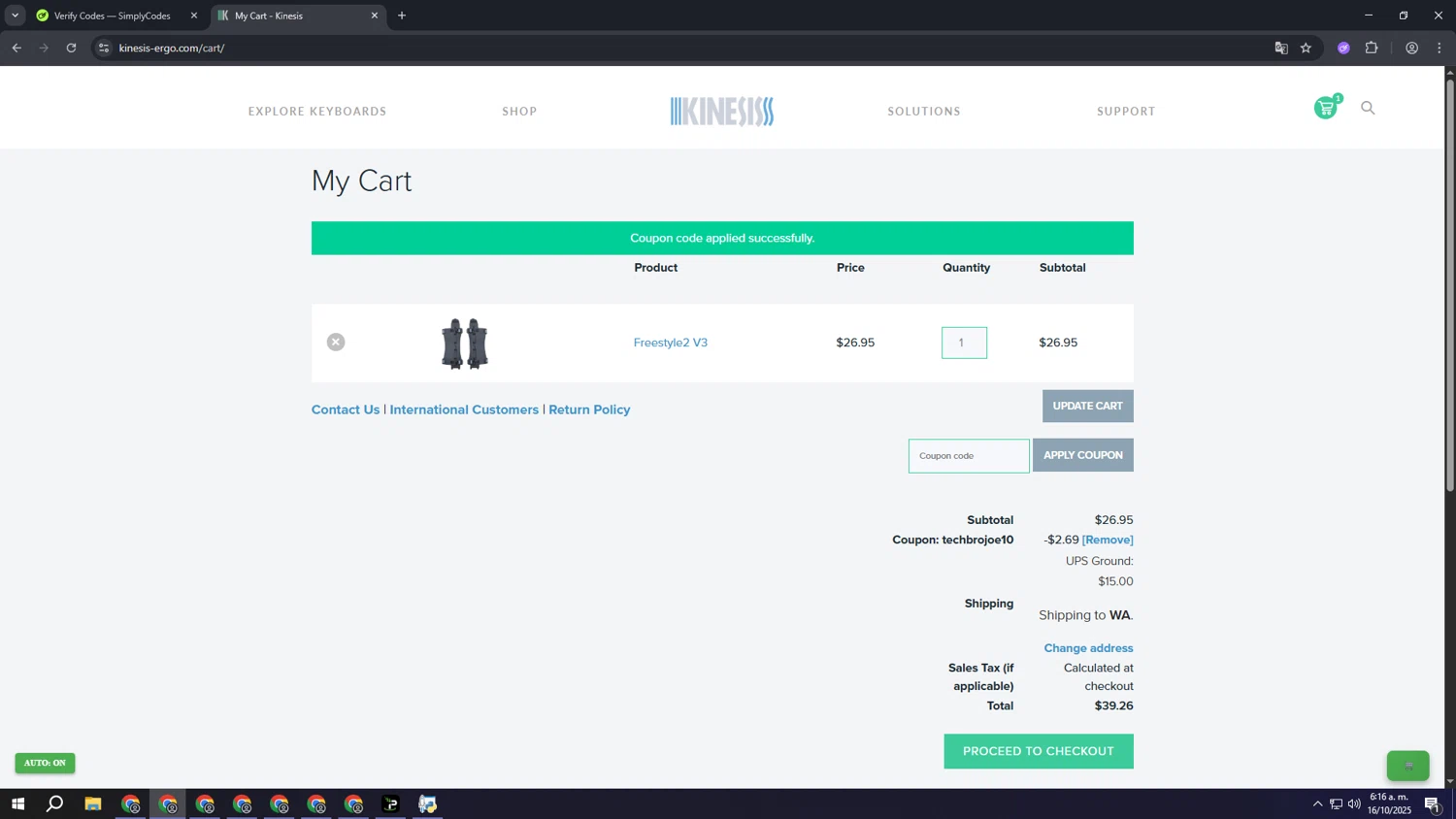Click the coupon applied successfully banner
The image size is (1456, 819).
[x=722, y=238]
